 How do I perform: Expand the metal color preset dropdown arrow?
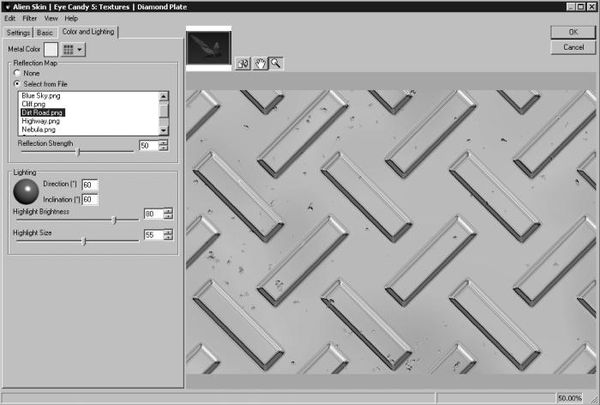pos(80,48)
